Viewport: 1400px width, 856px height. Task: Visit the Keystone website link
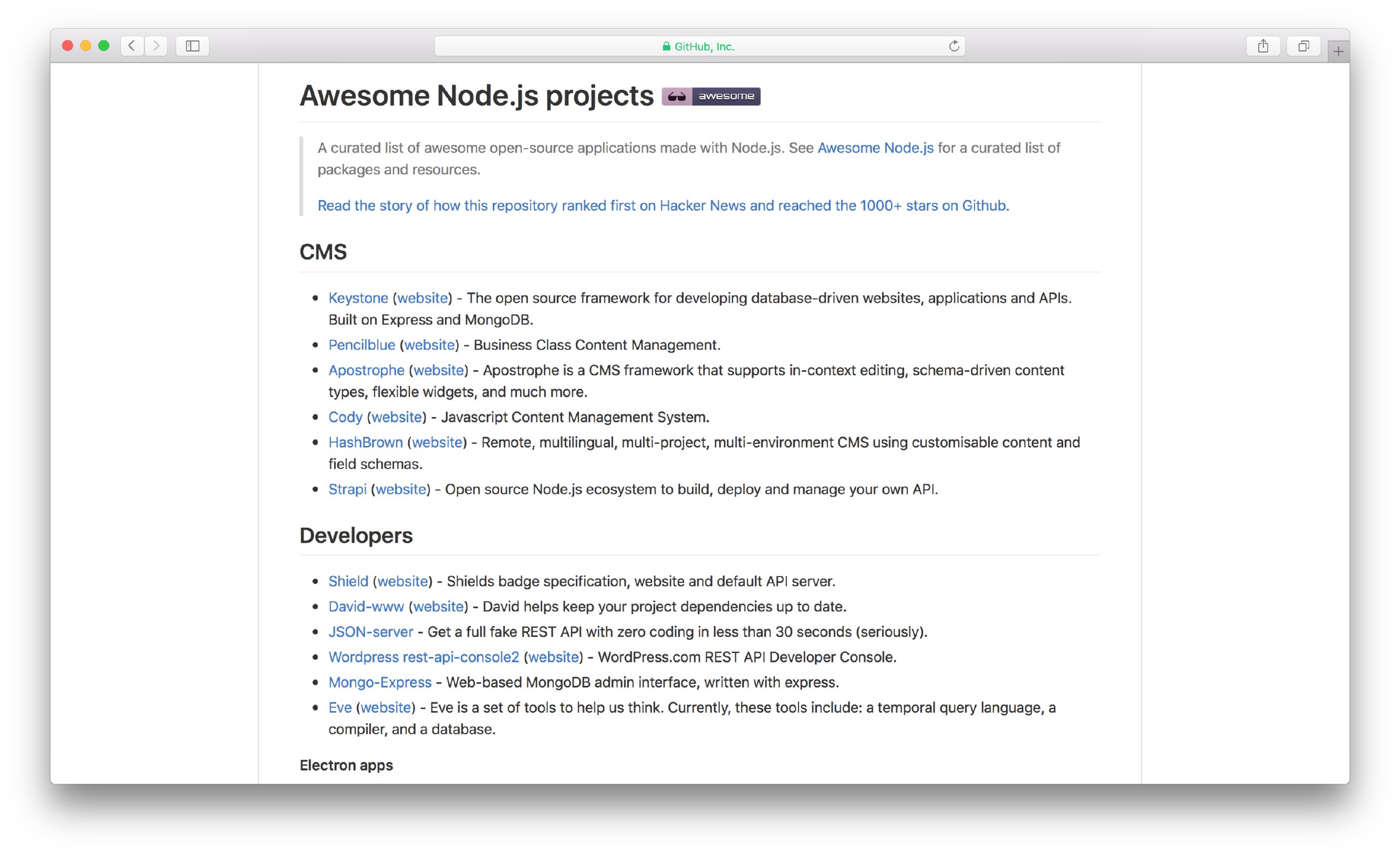click(x=422, y=298)
